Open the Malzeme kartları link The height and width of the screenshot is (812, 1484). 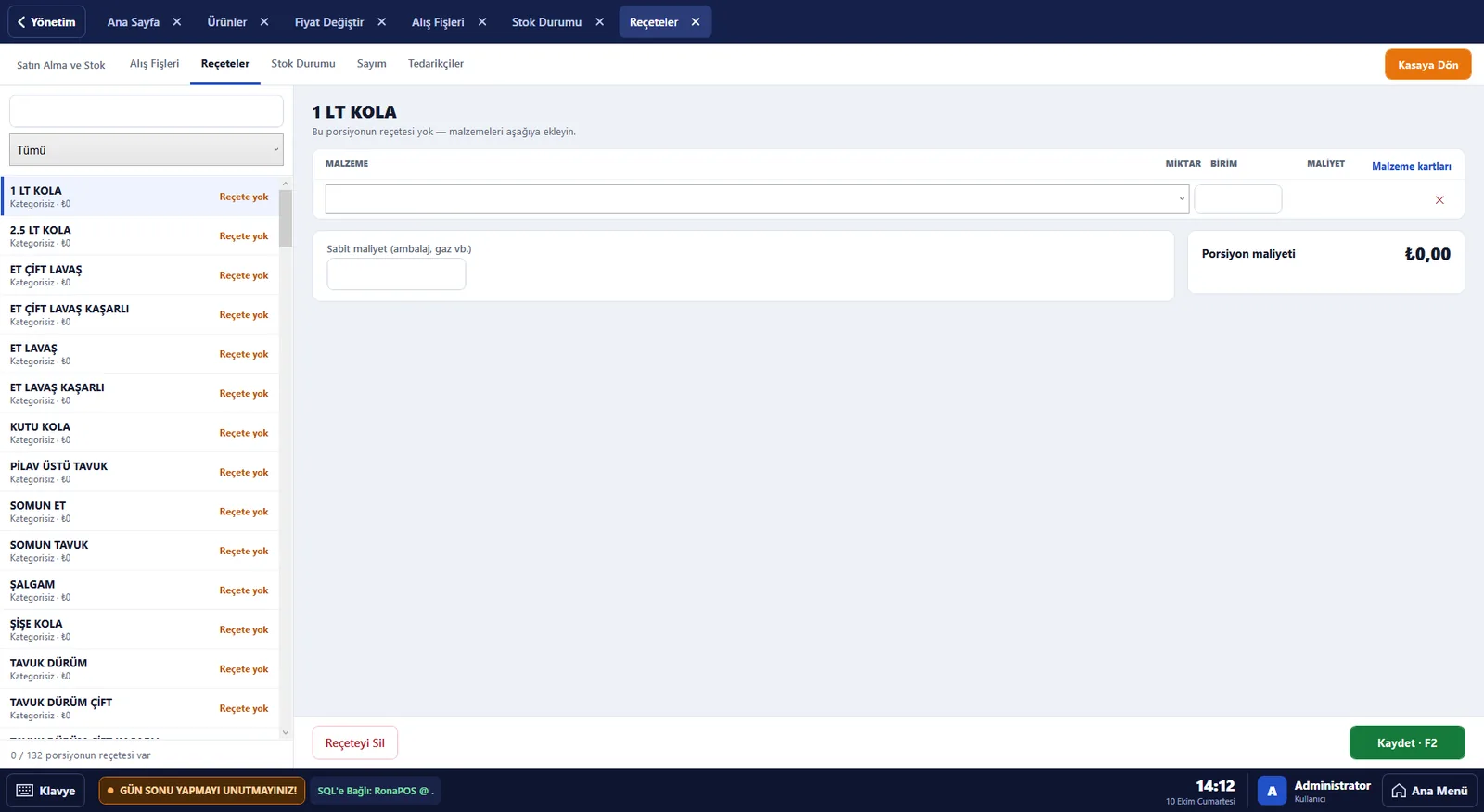tap(1412, 166)
